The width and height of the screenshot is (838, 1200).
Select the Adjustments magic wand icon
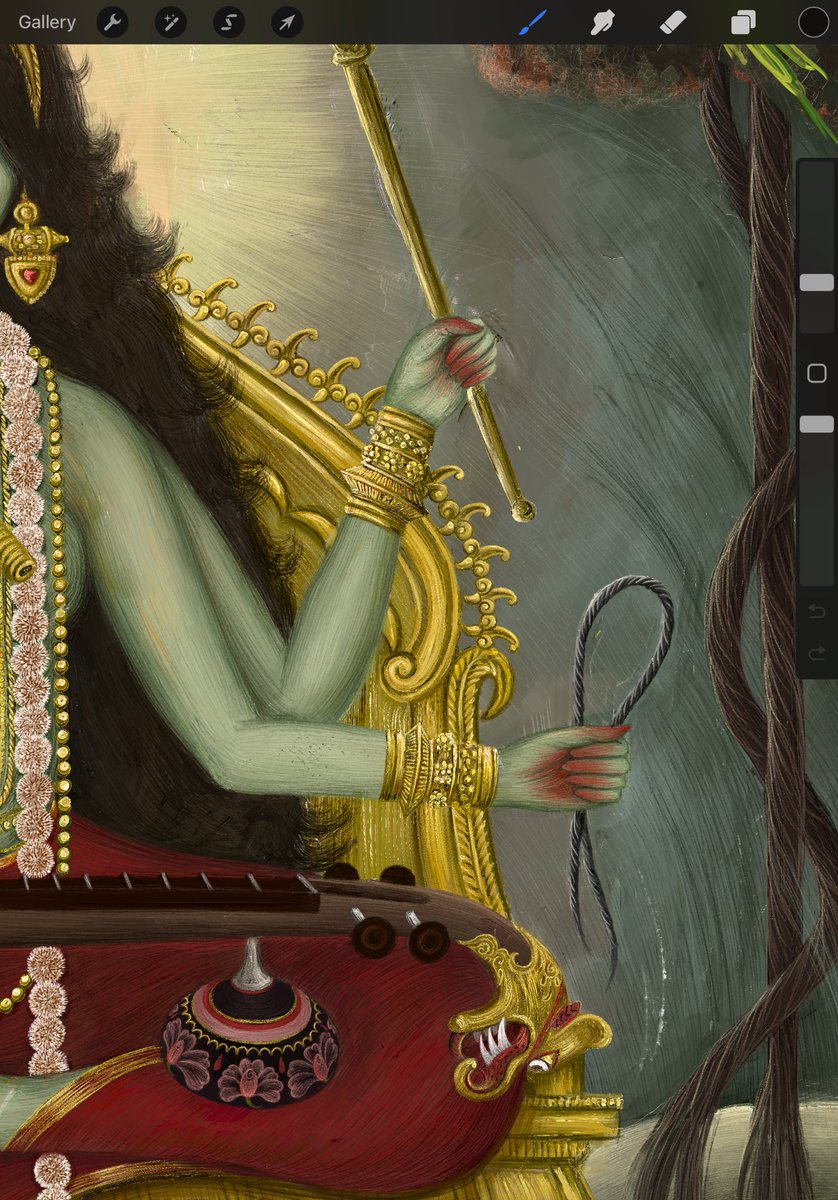(x=170, y=22)
